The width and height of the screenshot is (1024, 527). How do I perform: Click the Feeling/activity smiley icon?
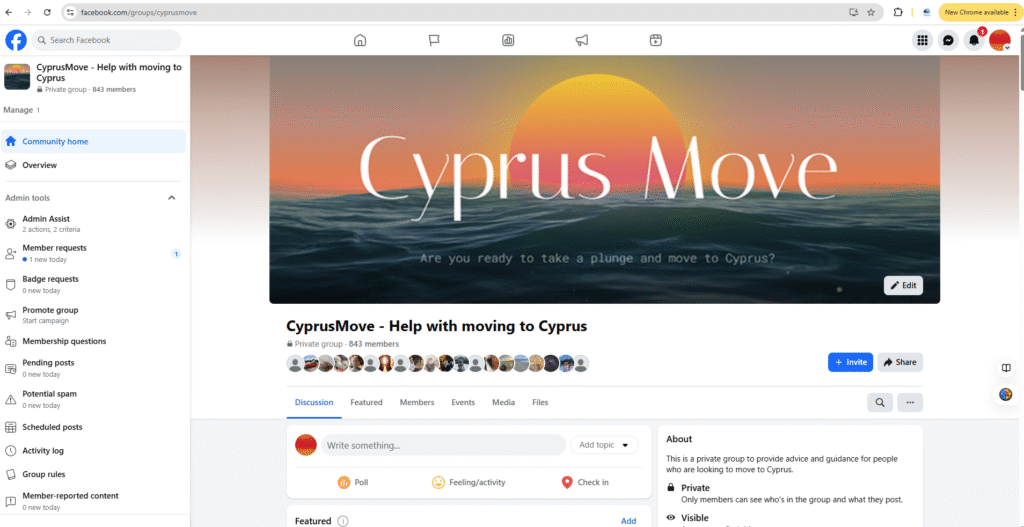[438, 483]
